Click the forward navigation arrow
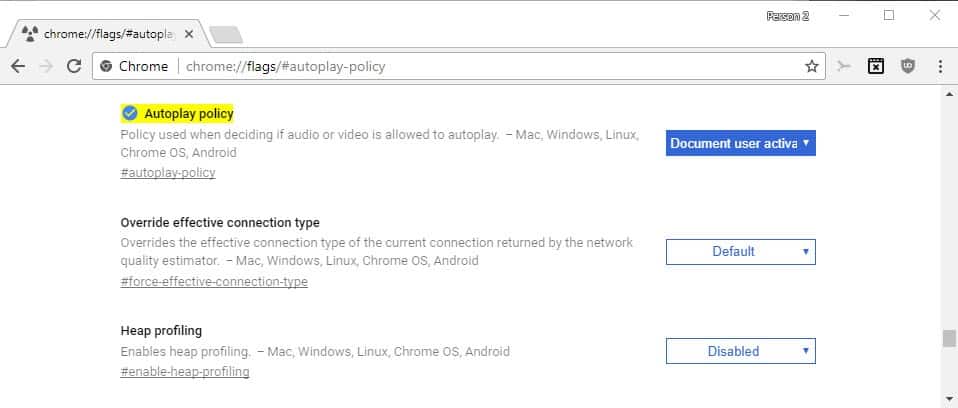The image size is (958, 408). click(x=46, y=67)
